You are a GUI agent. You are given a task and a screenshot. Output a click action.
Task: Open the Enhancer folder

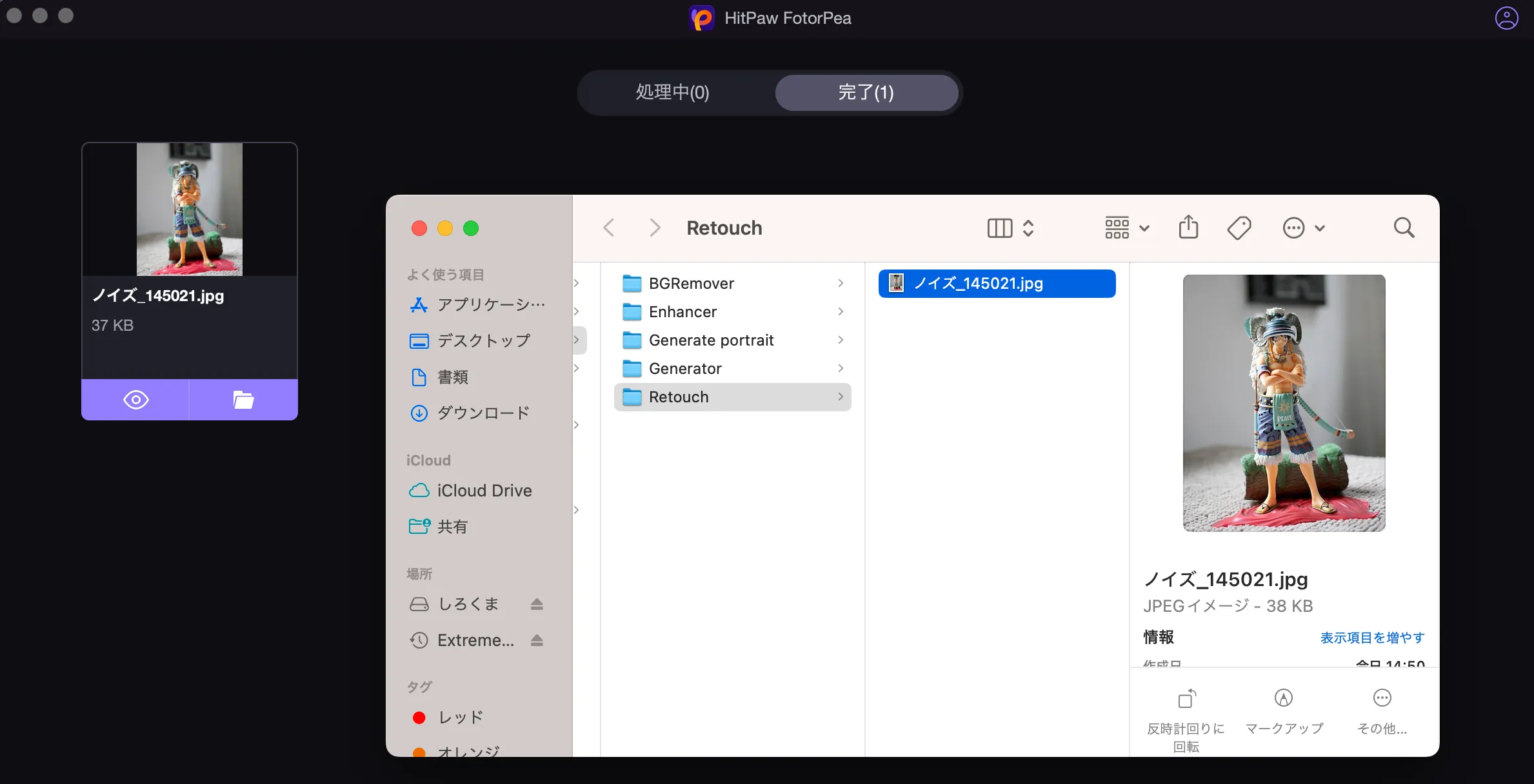(x=733, y=312)
